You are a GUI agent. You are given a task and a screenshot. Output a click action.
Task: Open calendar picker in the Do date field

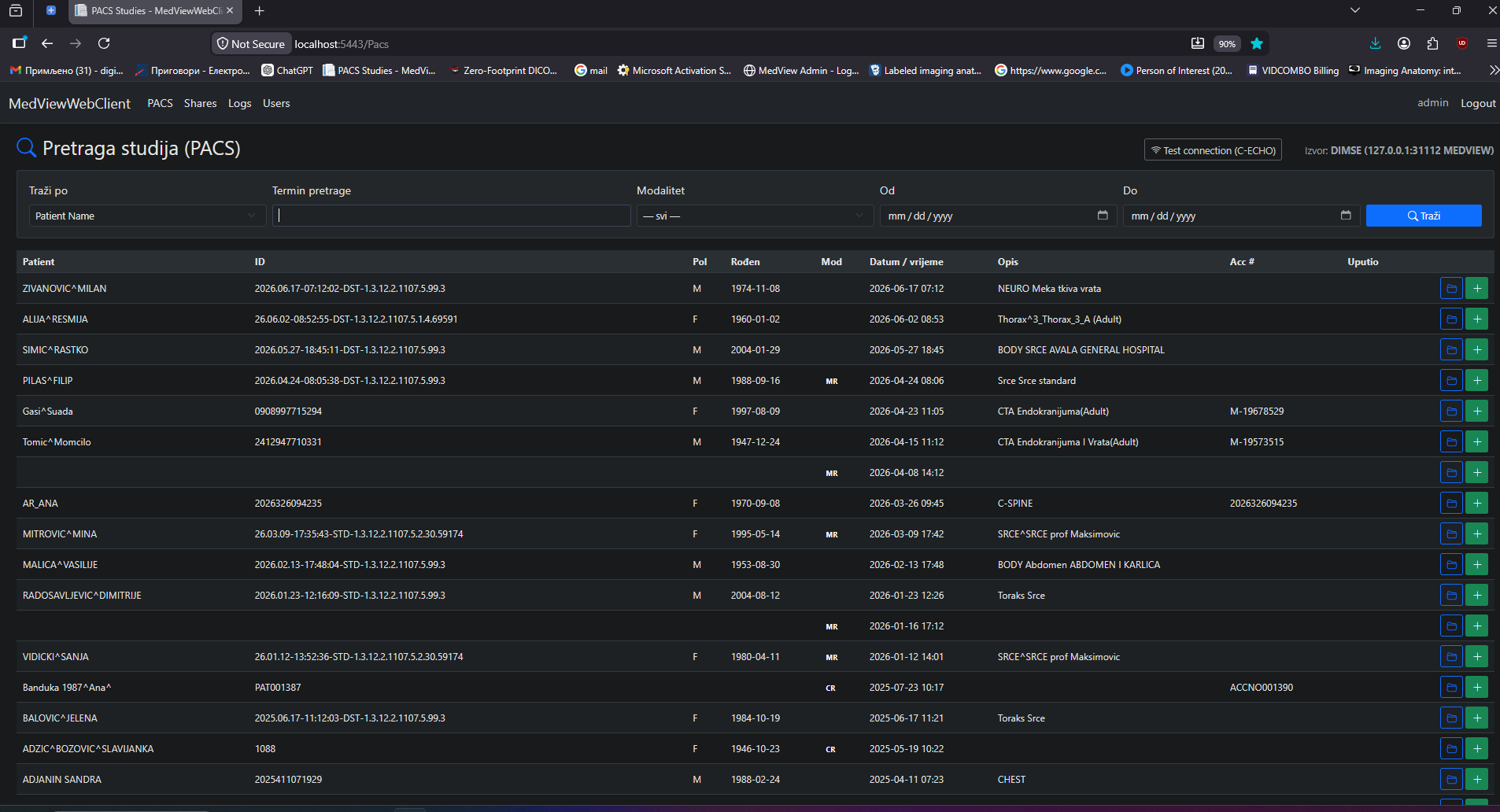pos(1346,216)
